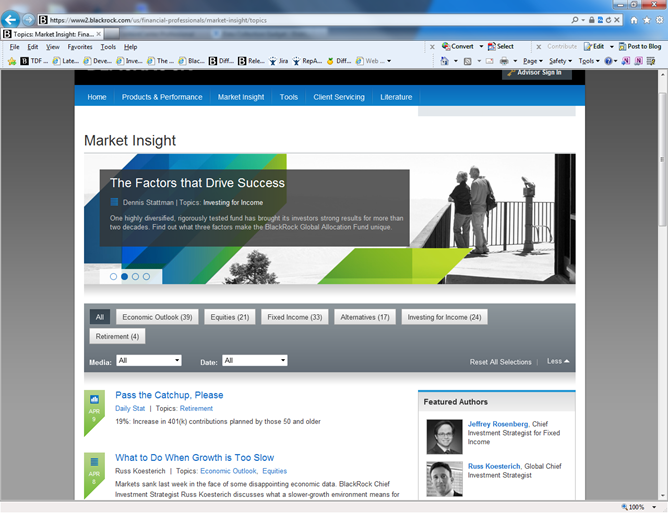This screenshot has width=668, height=513.
Task: Select the first carousel slide dot
Action: coord(113,277)
